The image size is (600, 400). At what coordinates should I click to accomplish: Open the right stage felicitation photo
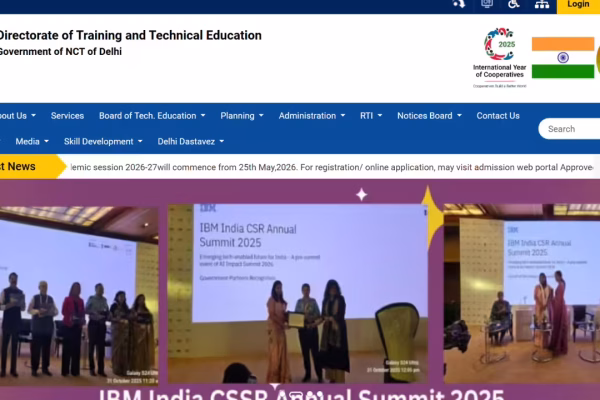tap(522, 294)
